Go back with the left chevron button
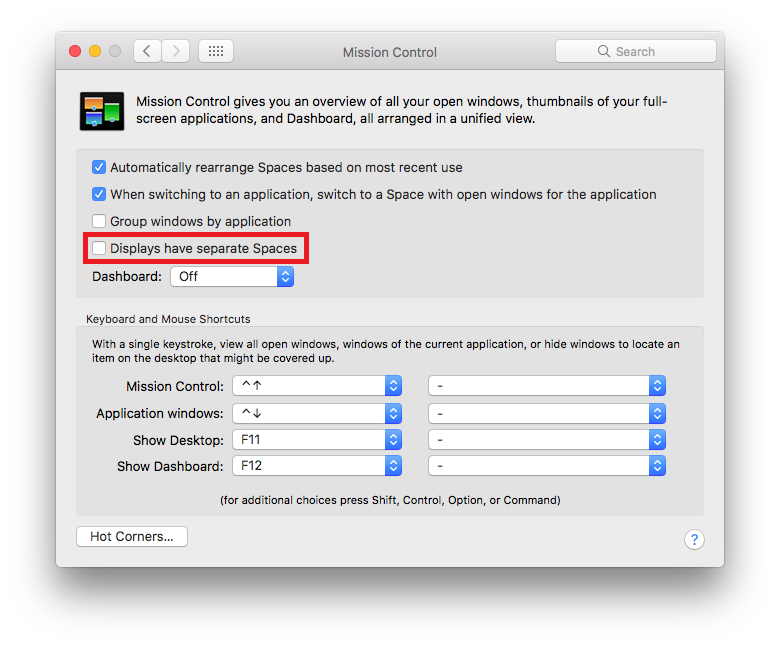The image size is (780, 647). (x=147, y=51)
